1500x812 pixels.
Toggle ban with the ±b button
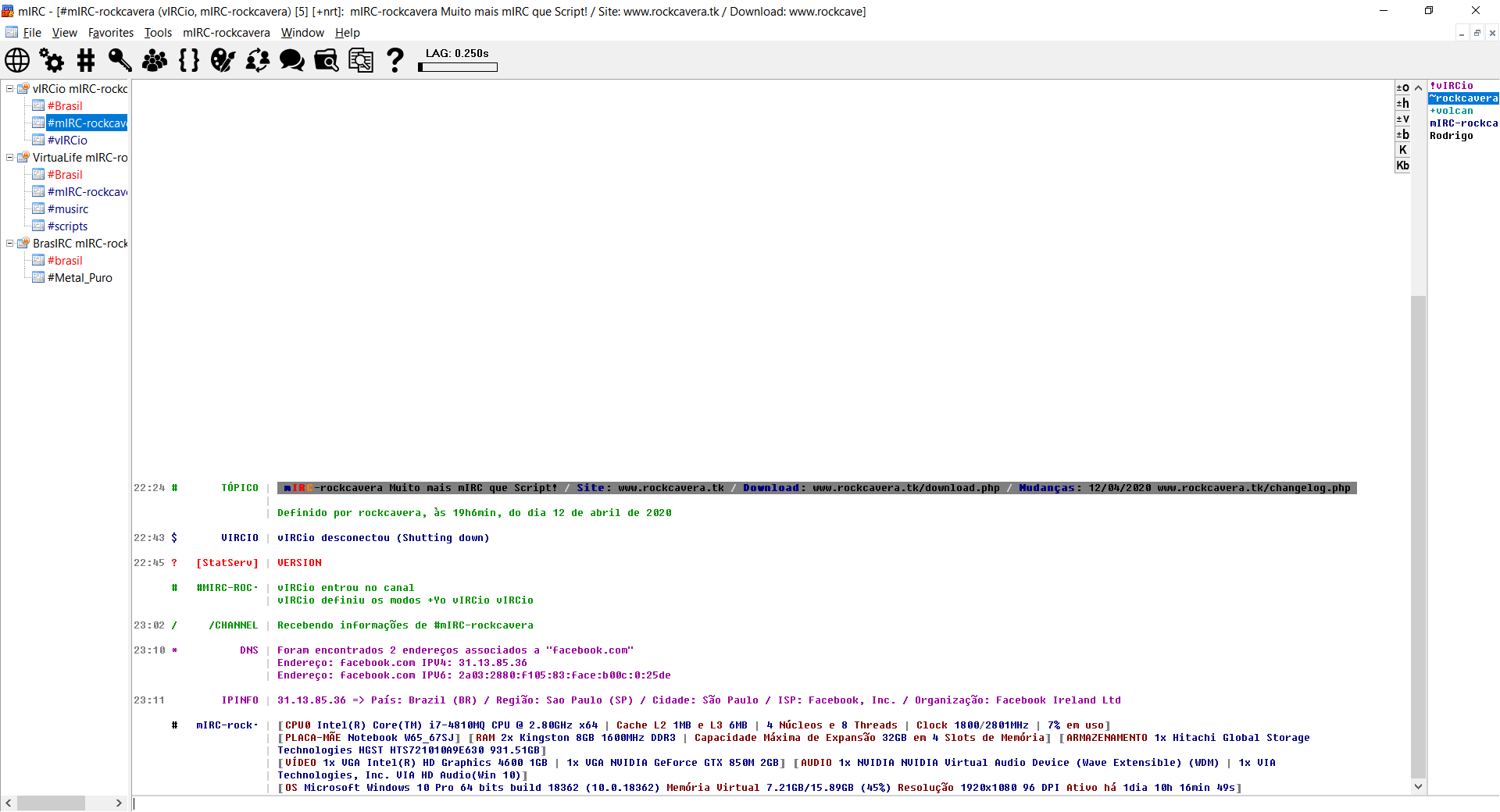1402,134
